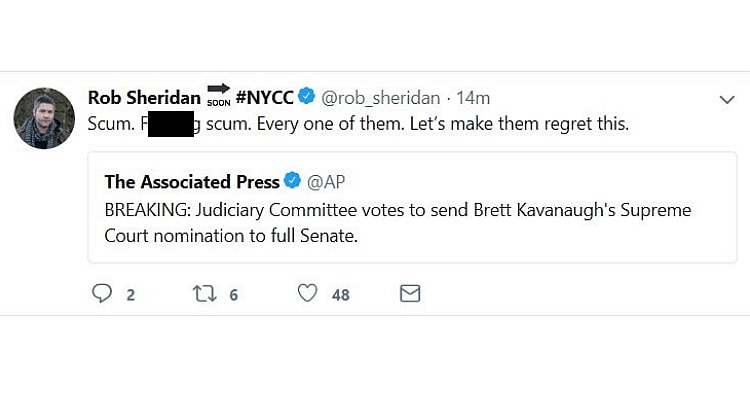Click Rob Sheridan's blue verified badge
750x400 pixels.
point(306,97)
